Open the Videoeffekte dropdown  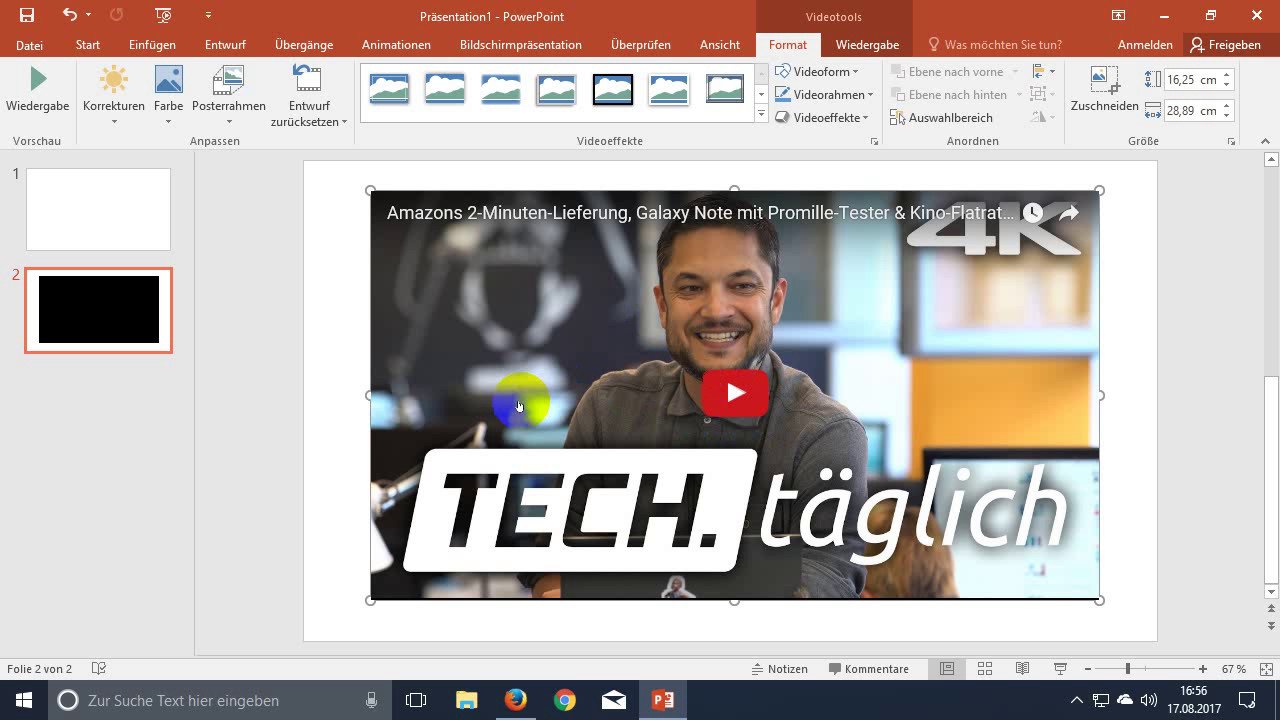822,118
